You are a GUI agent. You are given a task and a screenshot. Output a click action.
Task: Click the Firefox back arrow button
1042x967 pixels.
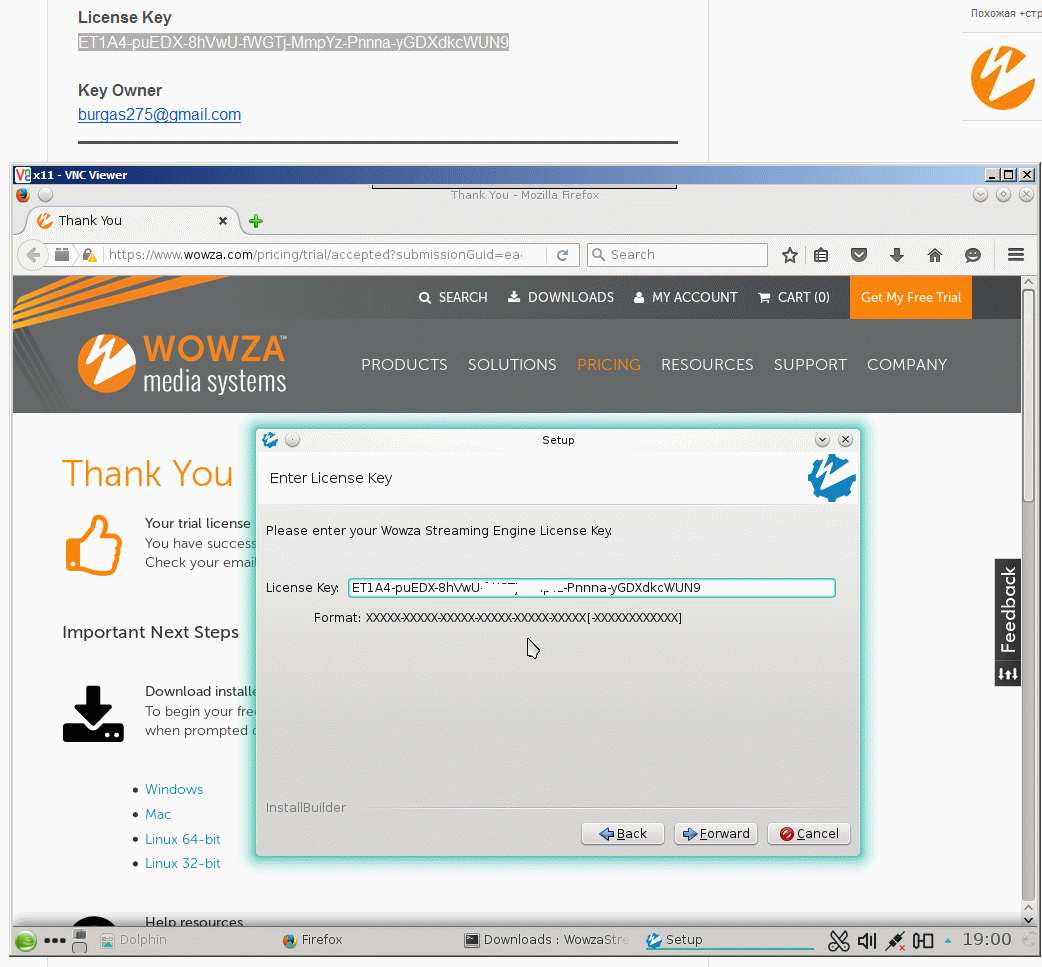(33, 255)
